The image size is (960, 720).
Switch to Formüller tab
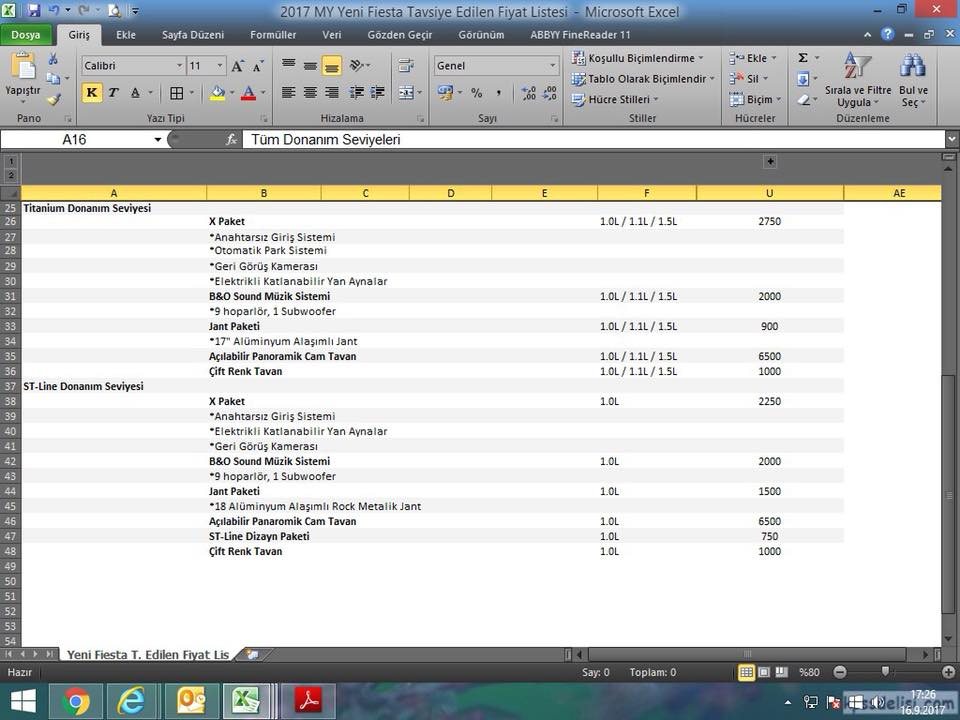[x=273, y=35]
